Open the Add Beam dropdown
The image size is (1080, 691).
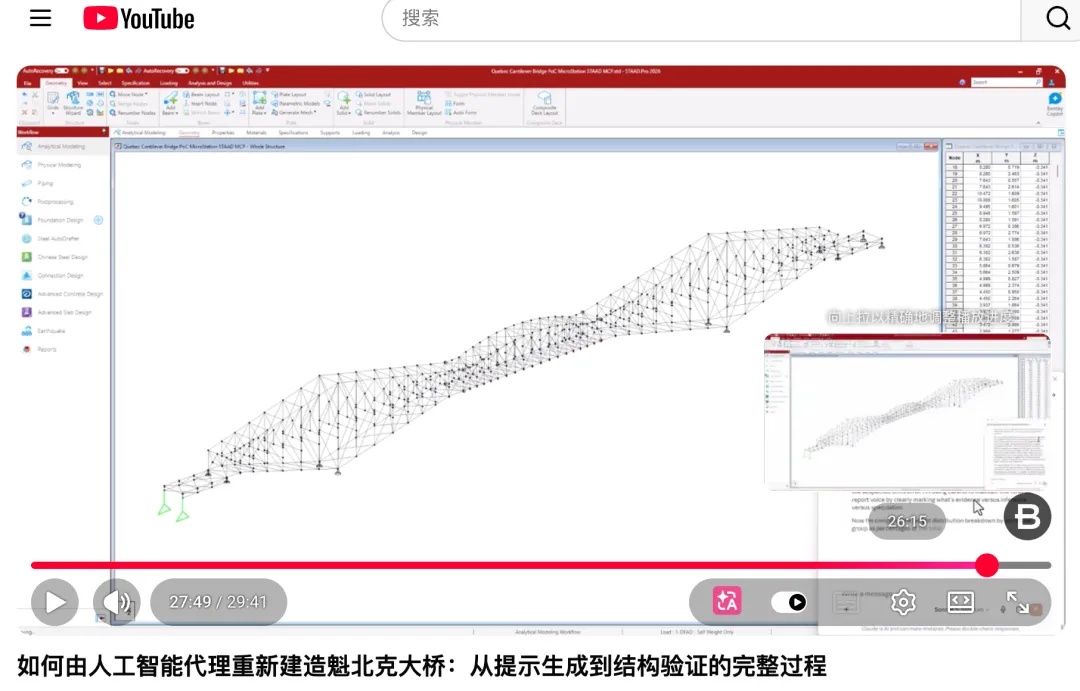170,103
